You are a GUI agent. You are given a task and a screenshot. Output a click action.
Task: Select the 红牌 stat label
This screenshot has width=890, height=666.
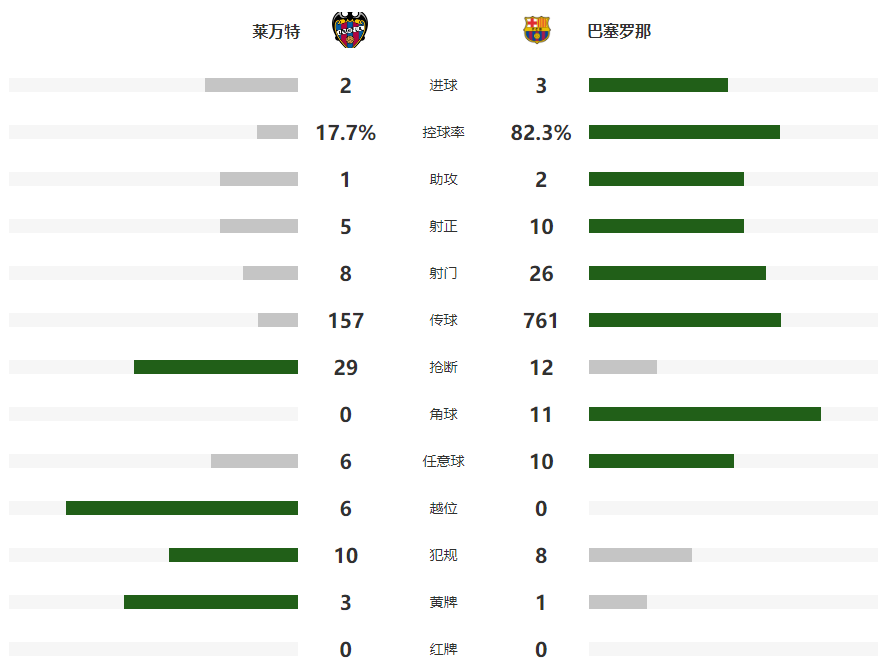(x=443, y=650)
